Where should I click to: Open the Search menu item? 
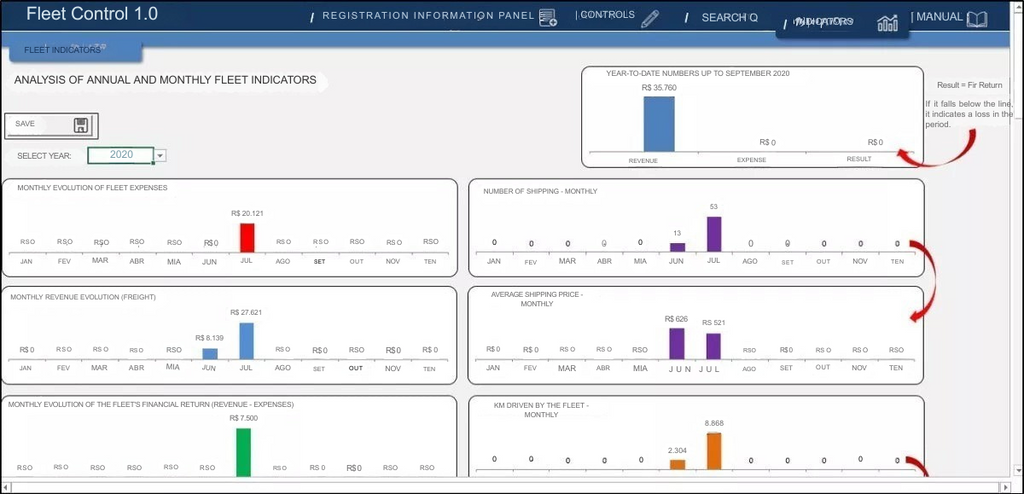728,18
